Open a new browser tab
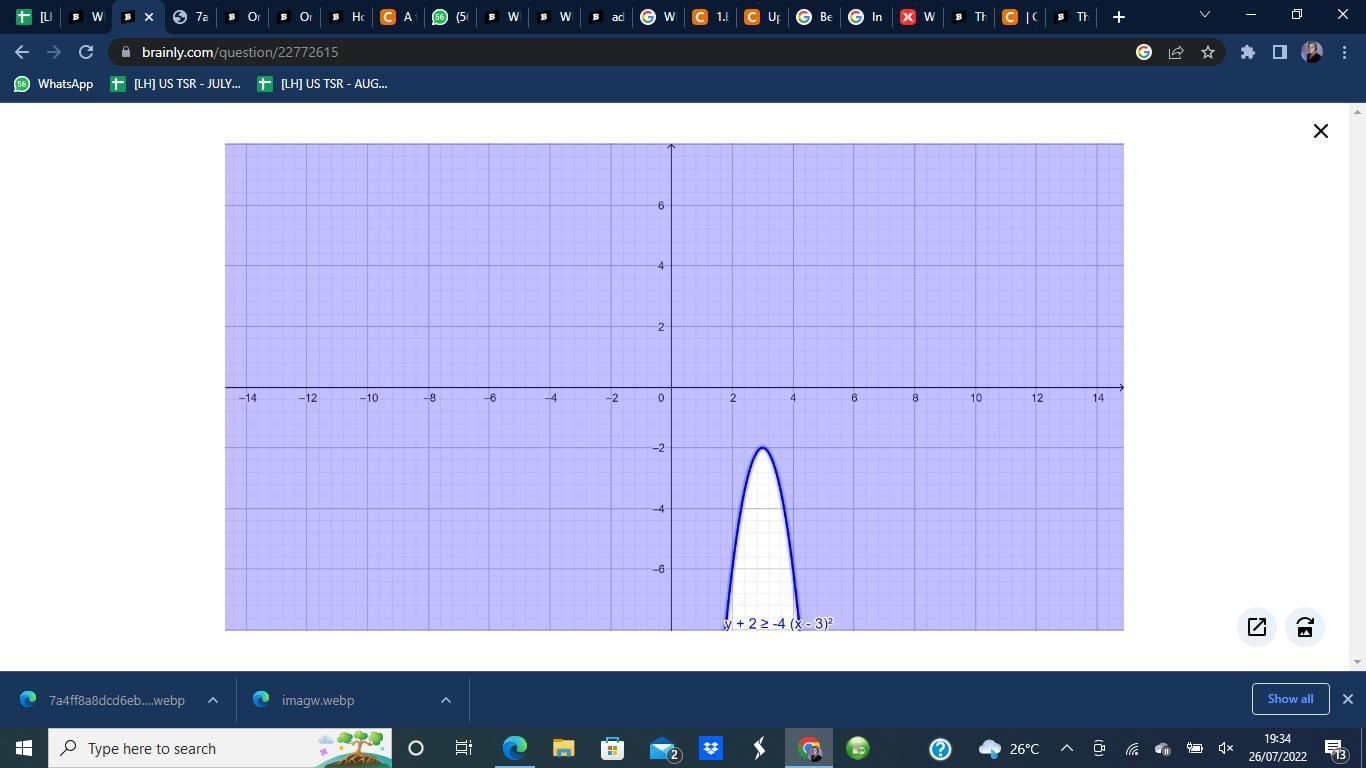This screenshot has width=1366, height=768. (1119, 16)
